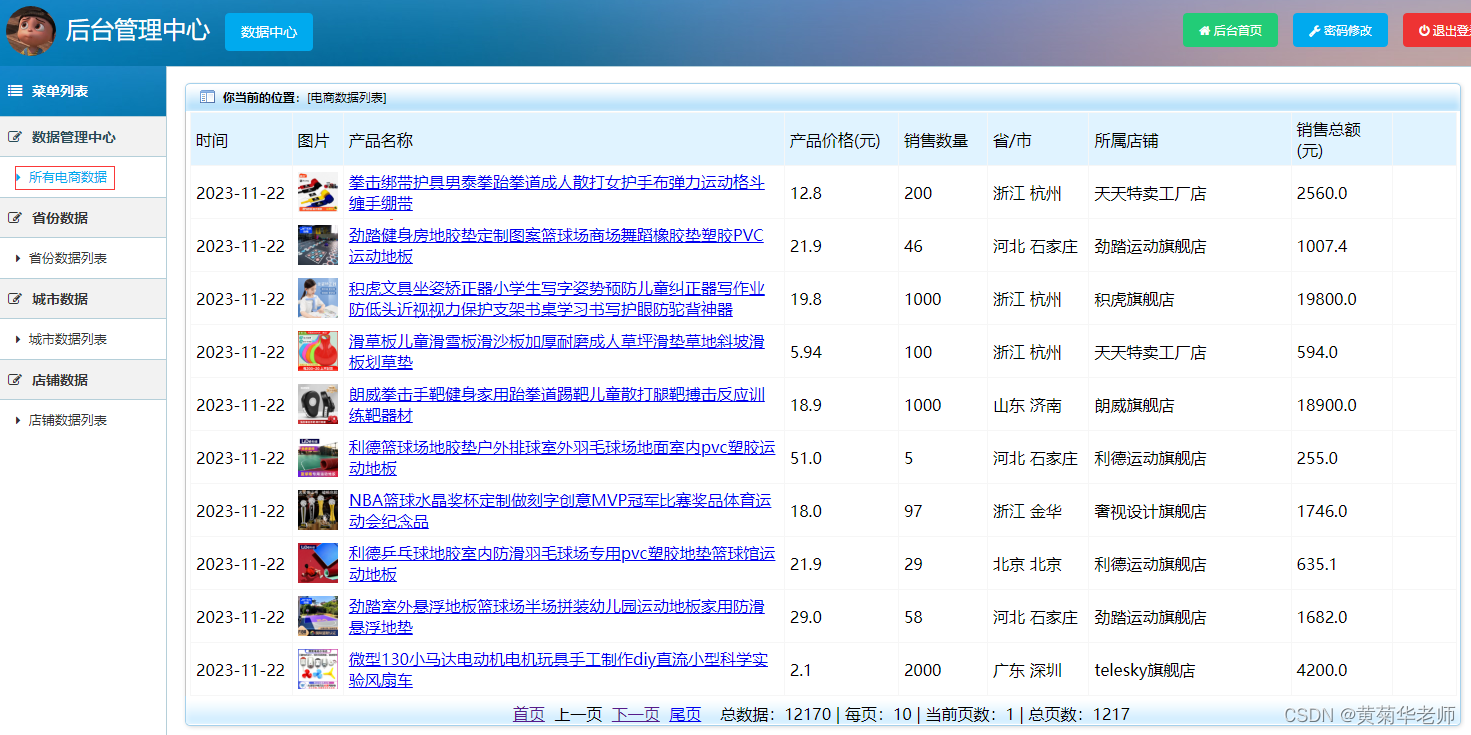Click the red 退出登录 button
This screenshot has height=735, width=1471.
1437,30
